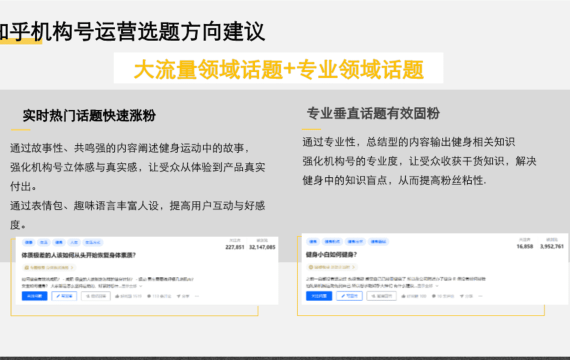This screenshot has width=570, height=360.
Task: Expand full description chevron in 体质极差的人 card
Action: click(140, 286)
